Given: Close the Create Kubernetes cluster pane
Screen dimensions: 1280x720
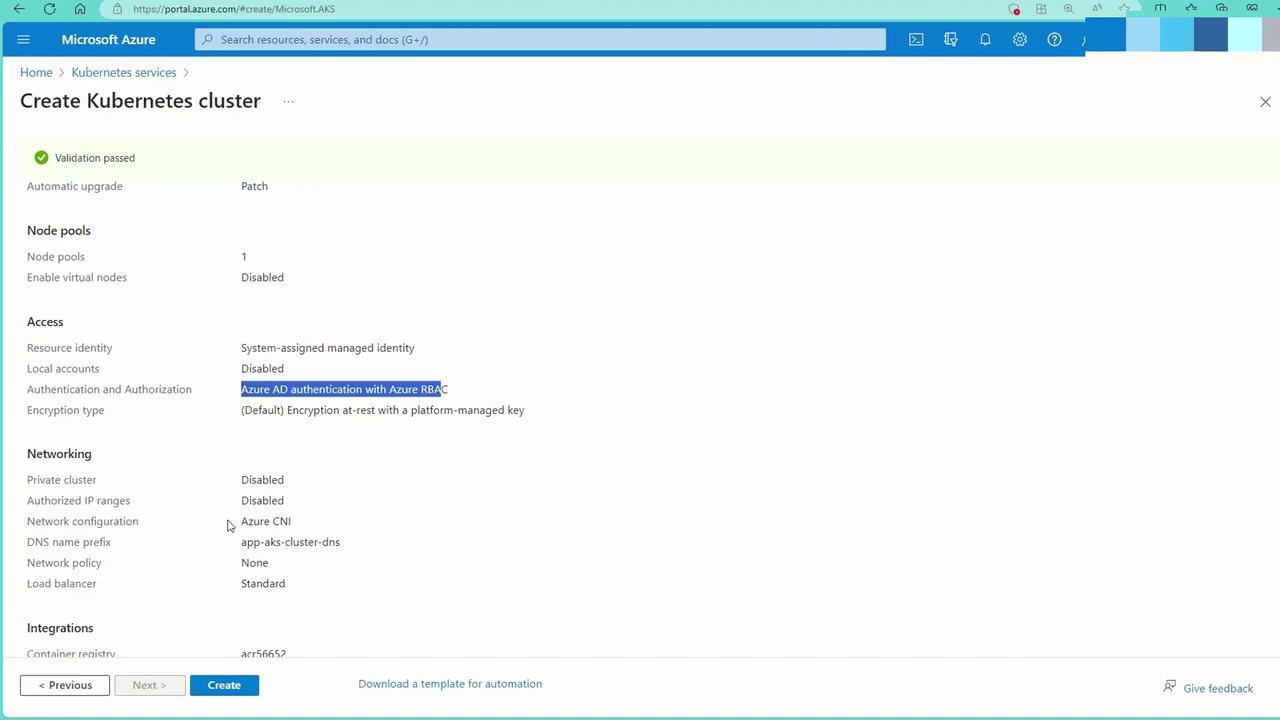Looking at the screenshot, I should [x=1265, y=102].
